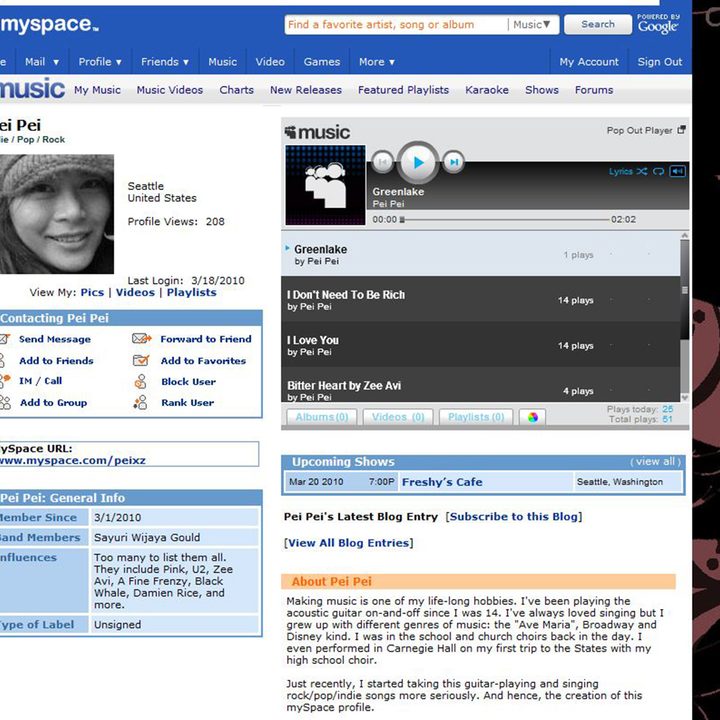
Task: Focus the artist, song or album search field
Action: [x=396, y=24]
